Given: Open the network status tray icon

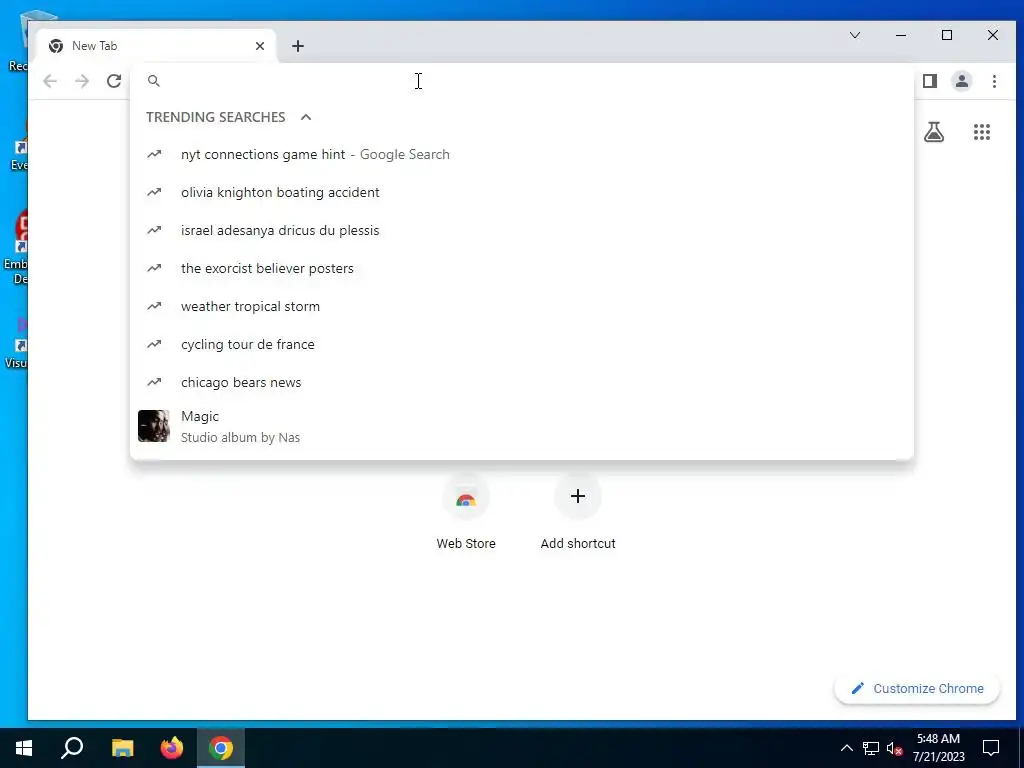Looking at the screenshot, I should tap(871, 748).
